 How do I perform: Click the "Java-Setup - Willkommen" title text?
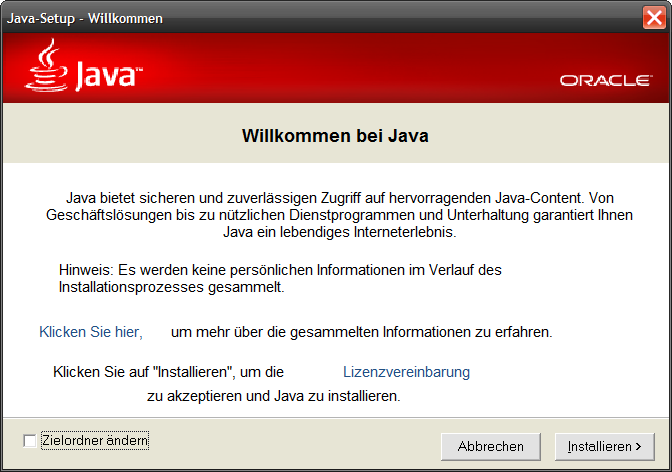coord(85,18)
